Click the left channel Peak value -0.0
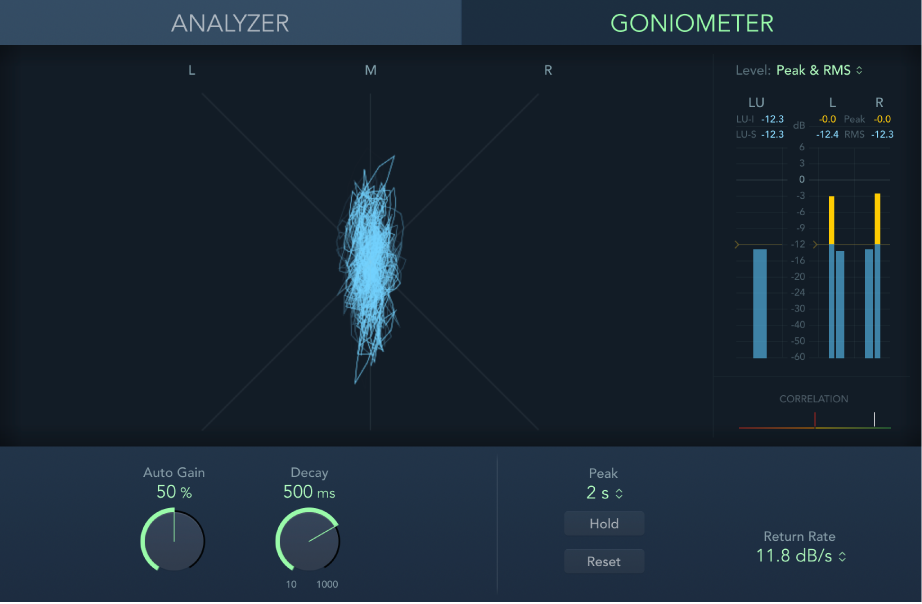This screenshot has width=922, height=604. [827, 118]
